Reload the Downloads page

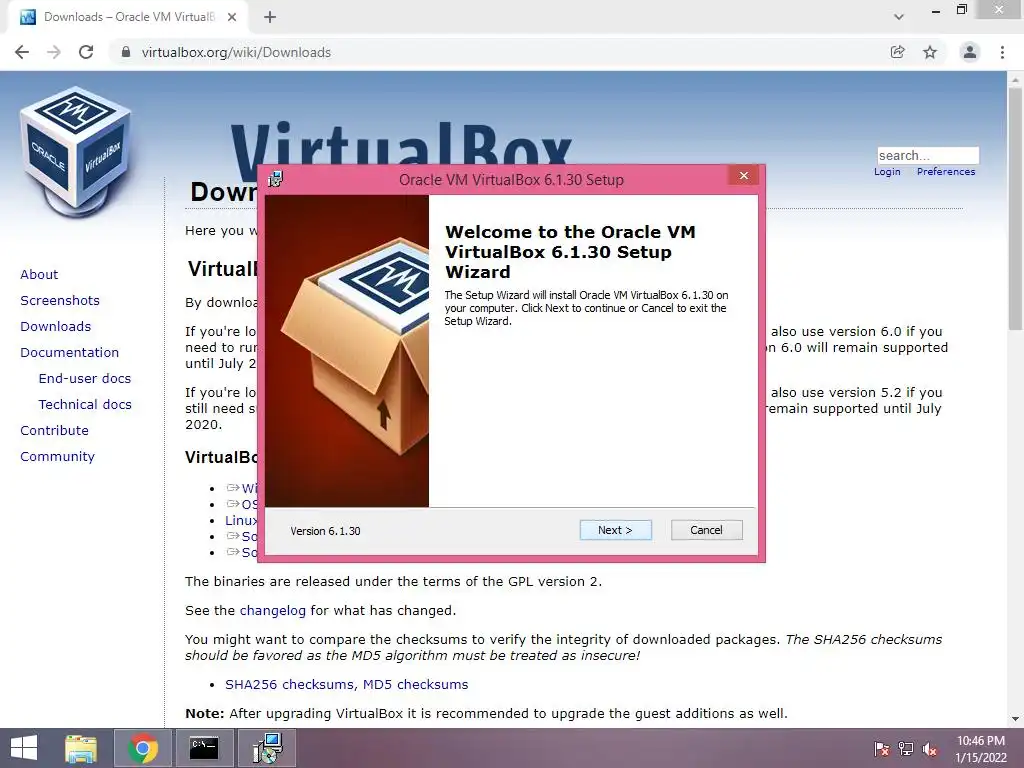pos(86,52)
